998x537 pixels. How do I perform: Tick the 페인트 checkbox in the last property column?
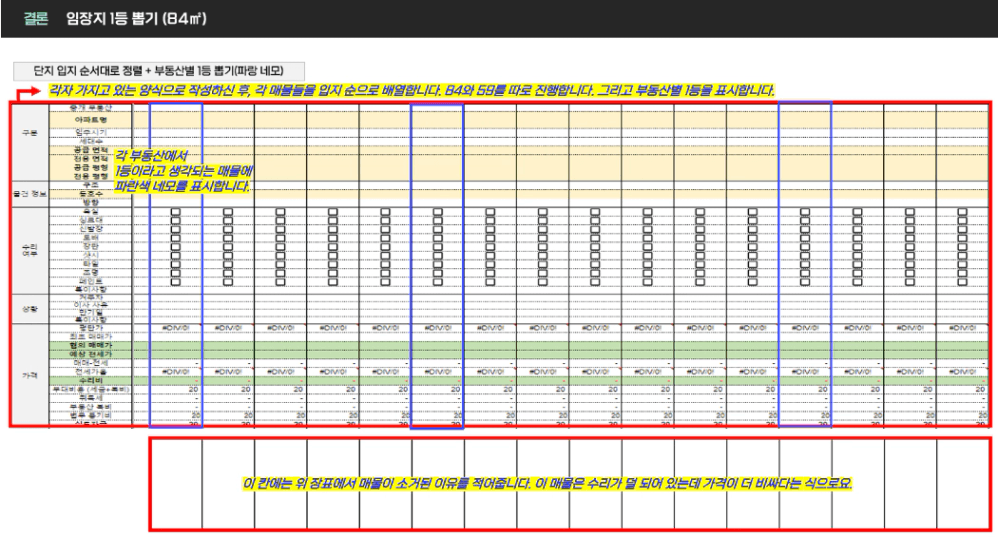point(962,281)
